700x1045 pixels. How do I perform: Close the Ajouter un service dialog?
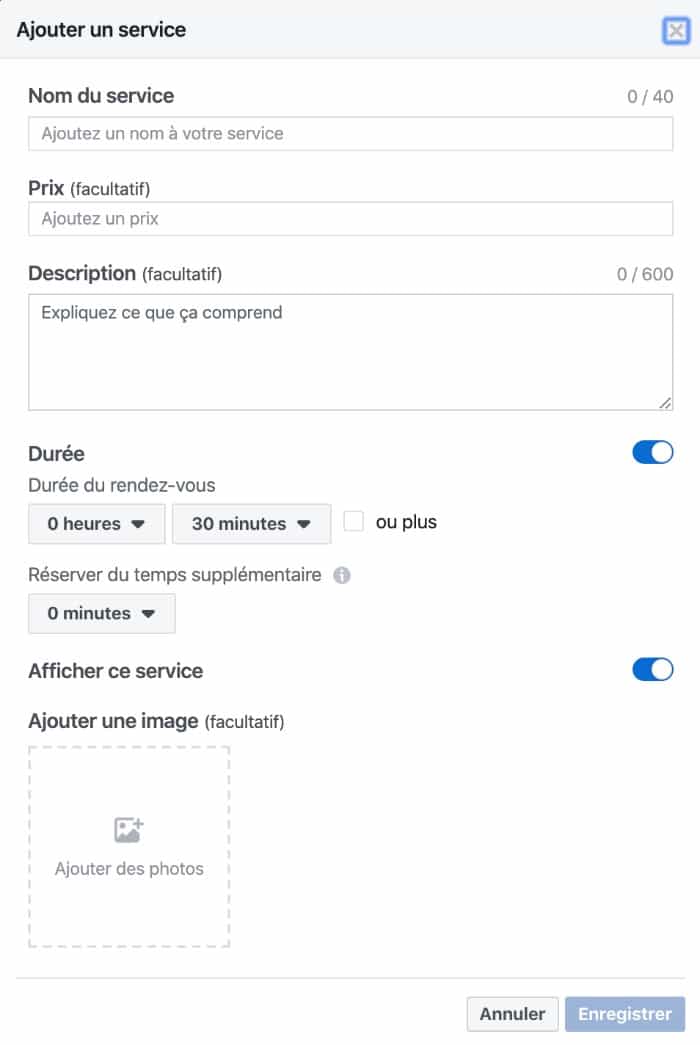(676, 31)
